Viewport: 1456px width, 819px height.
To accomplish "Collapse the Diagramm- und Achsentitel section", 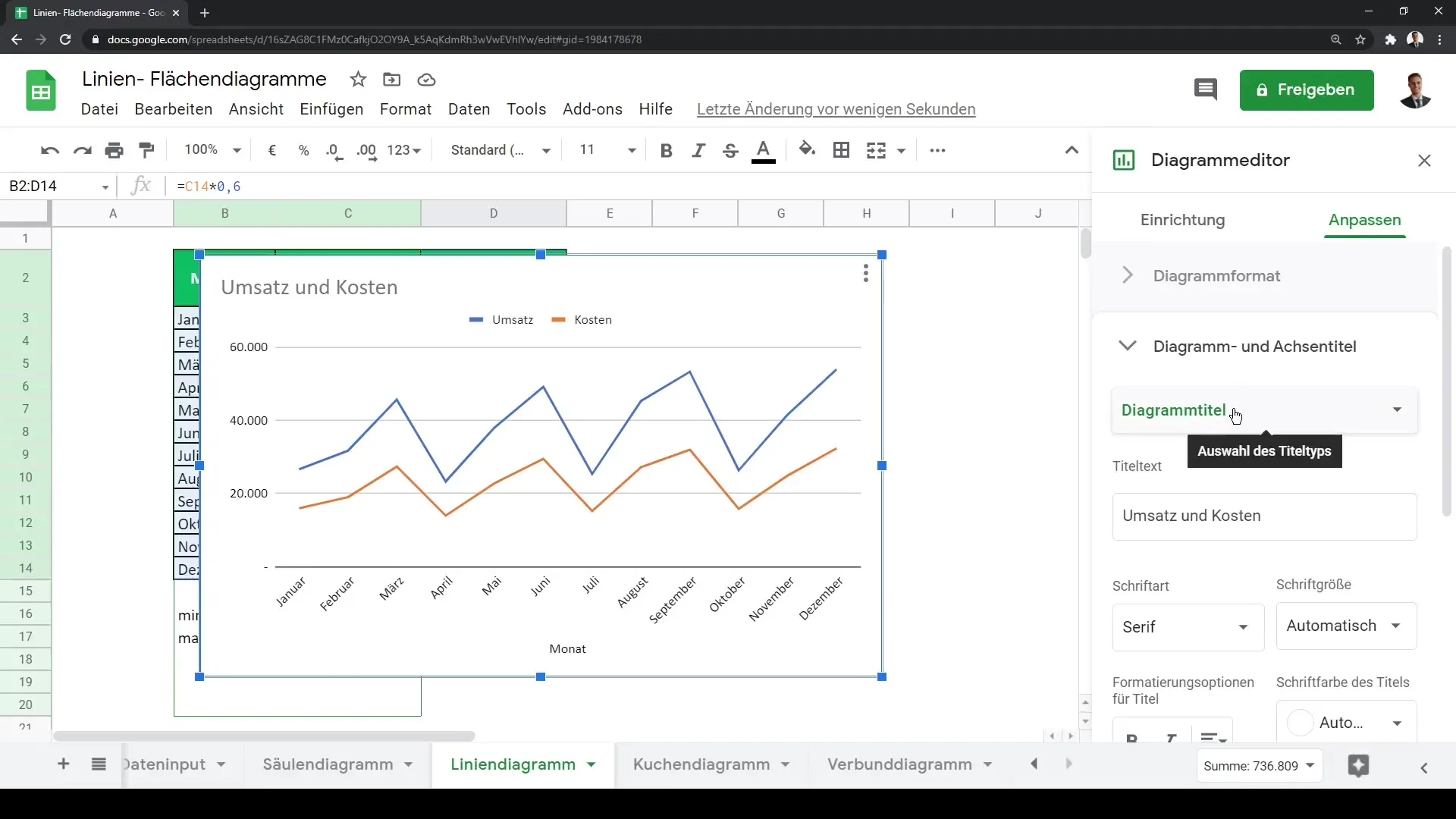I will [1127, 346].
